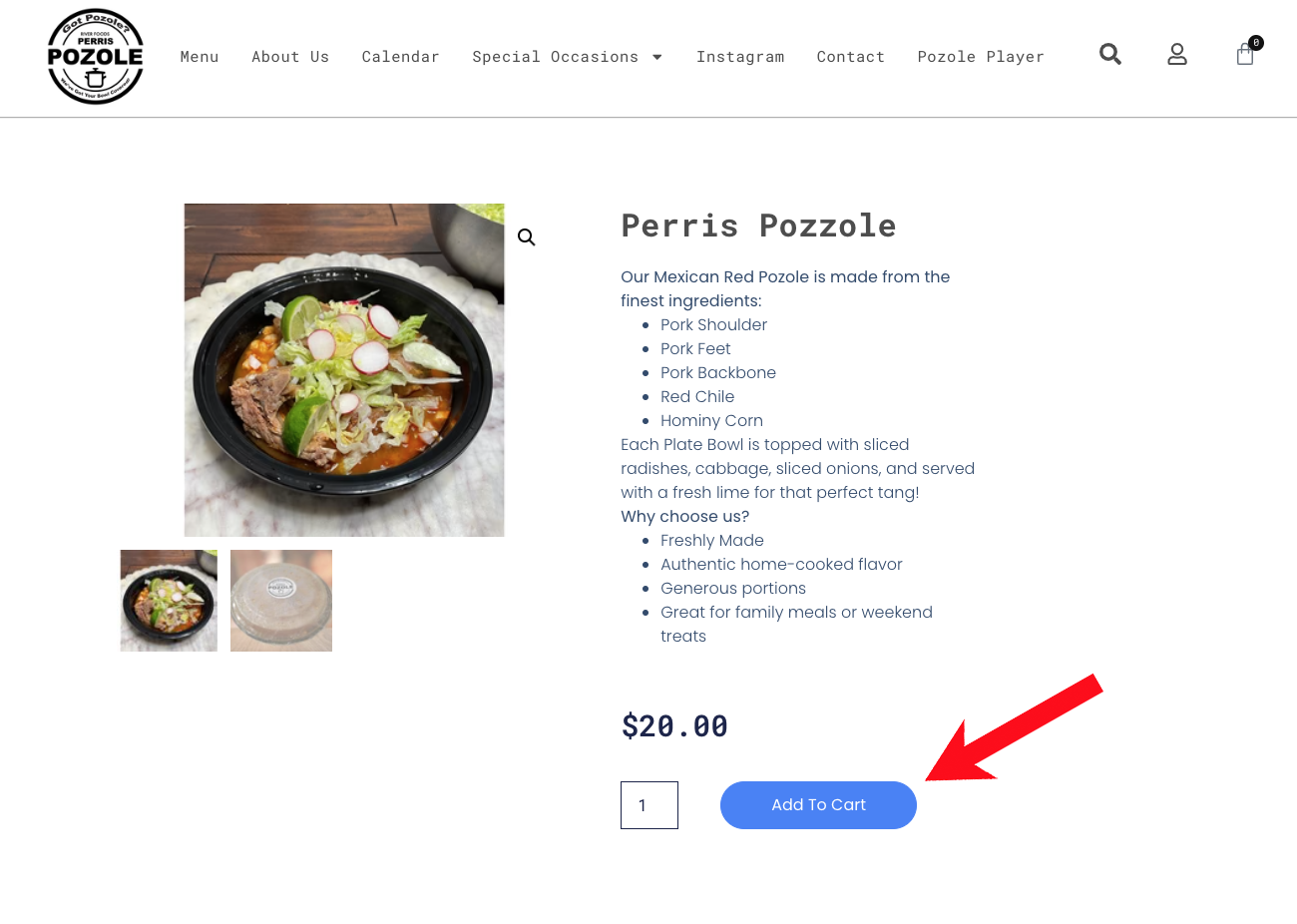Visit the Instagram nav link

tap(740, 57)
